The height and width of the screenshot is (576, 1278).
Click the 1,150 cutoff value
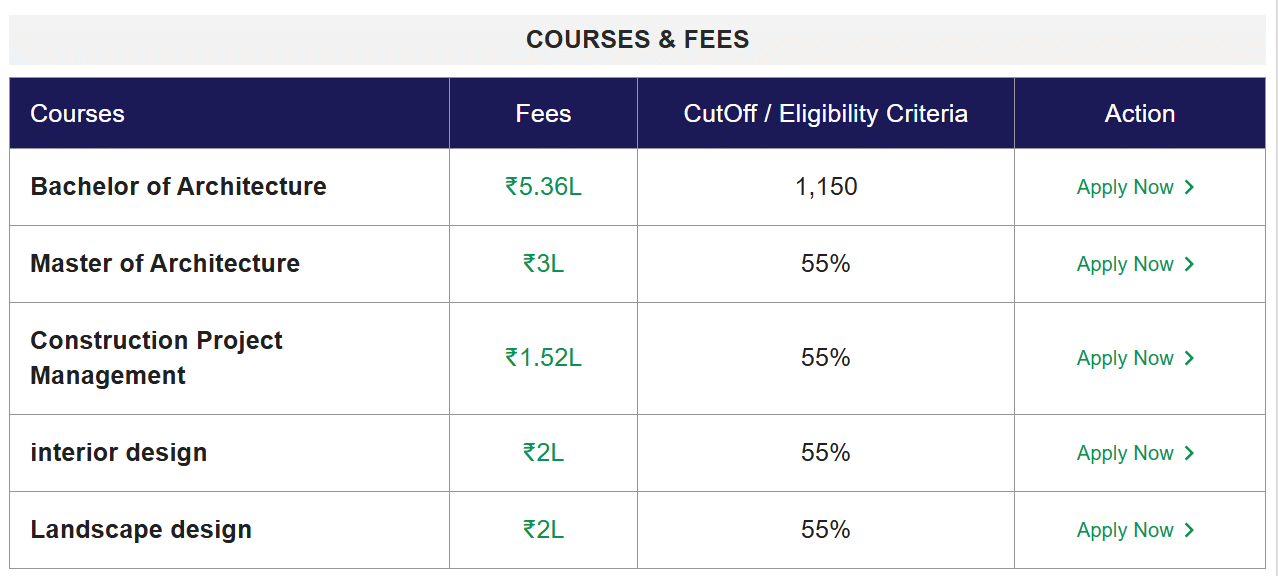point(826,187)
